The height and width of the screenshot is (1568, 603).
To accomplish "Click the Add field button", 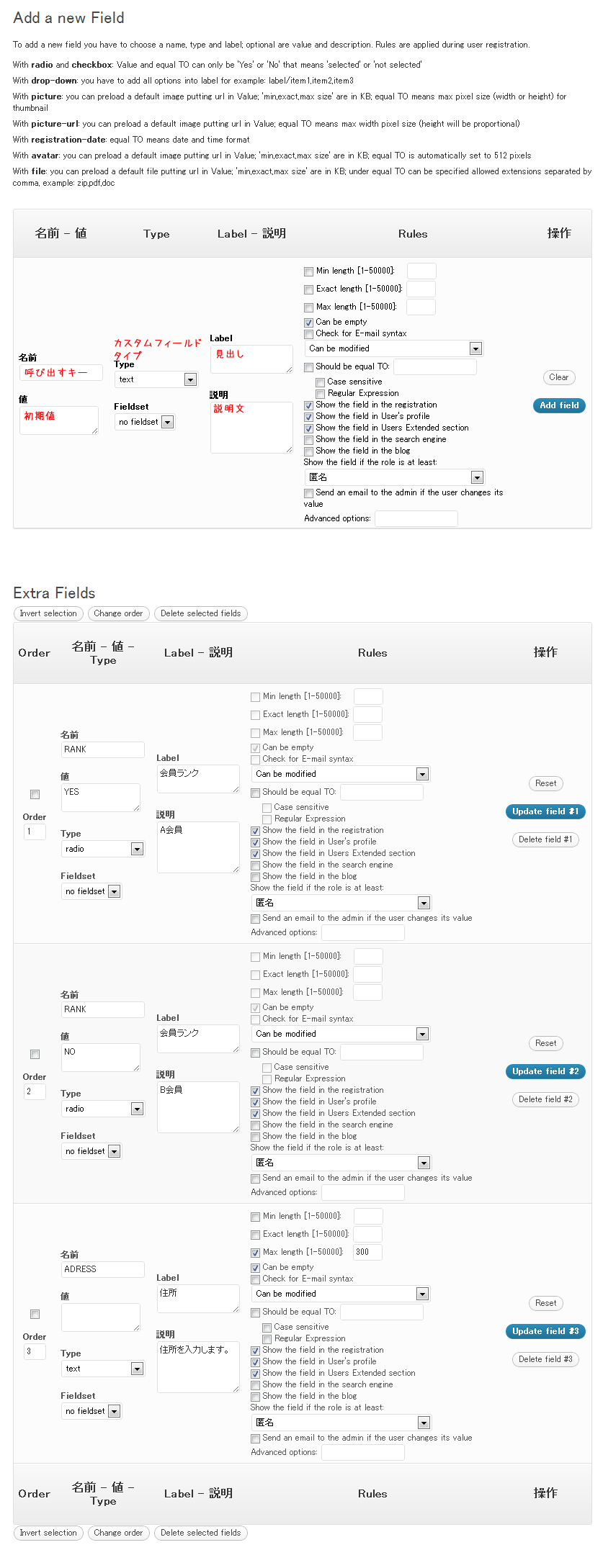I will click(558, 405).
